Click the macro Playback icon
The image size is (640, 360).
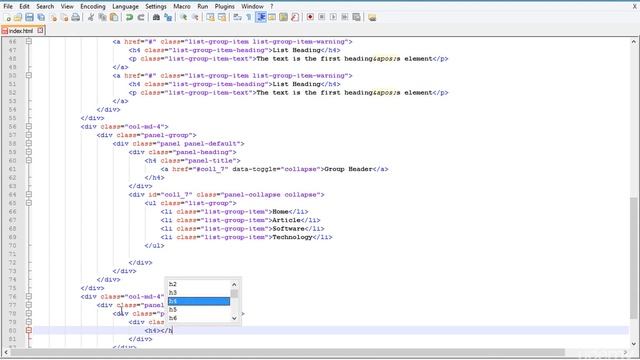333,18
